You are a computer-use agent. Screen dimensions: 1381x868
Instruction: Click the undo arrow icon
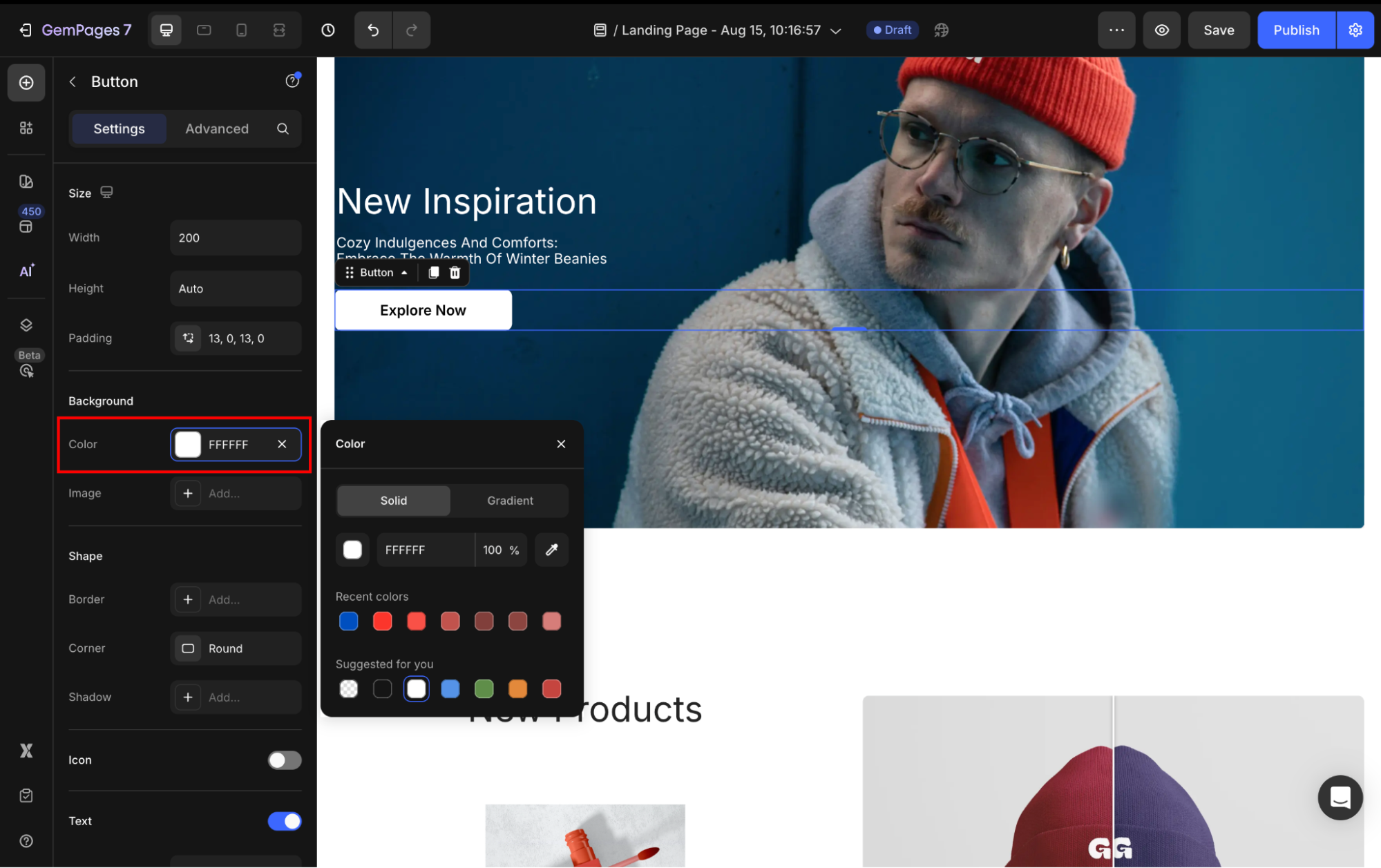point(373,30)
